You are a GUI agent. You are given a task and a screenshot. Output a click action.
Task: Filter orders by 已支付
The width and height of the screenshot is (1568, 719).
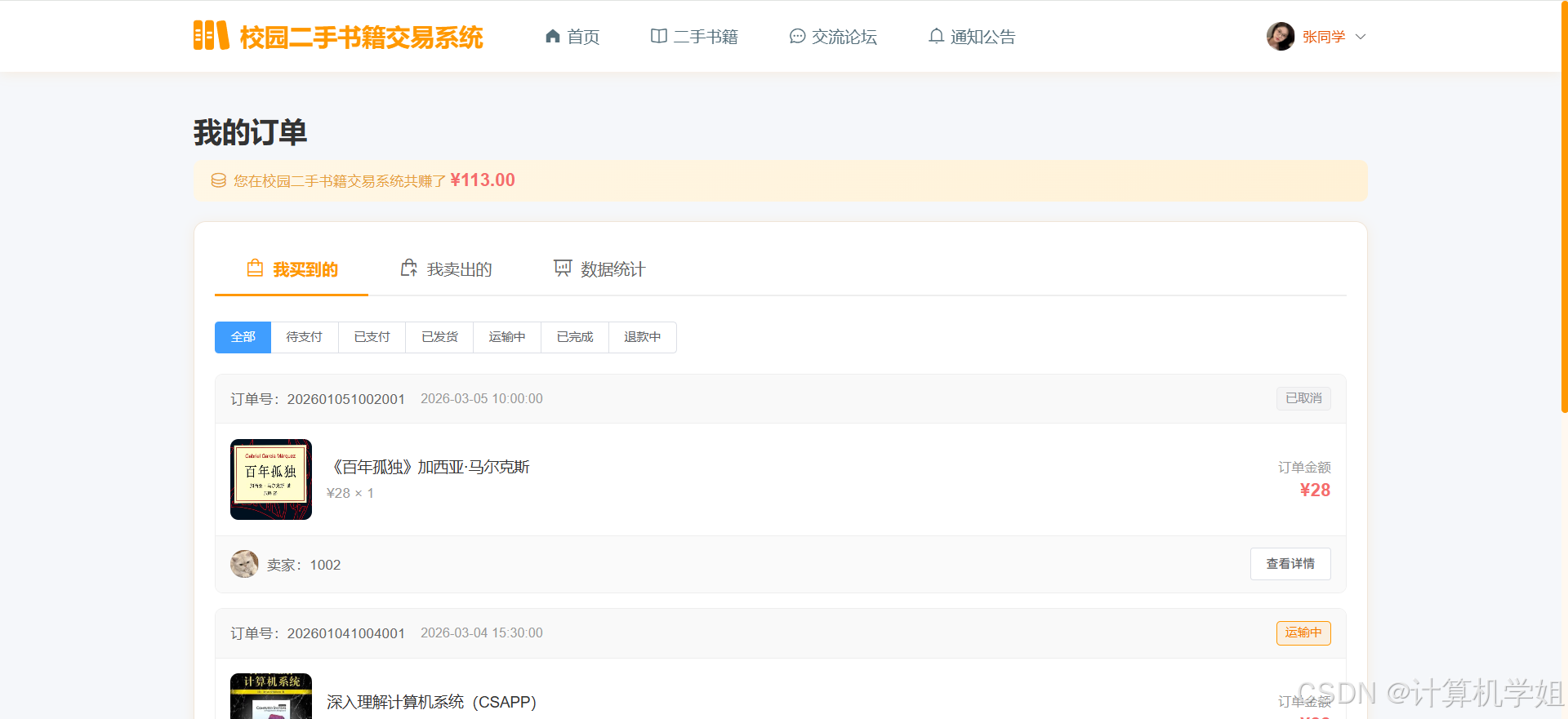(372, 337)
